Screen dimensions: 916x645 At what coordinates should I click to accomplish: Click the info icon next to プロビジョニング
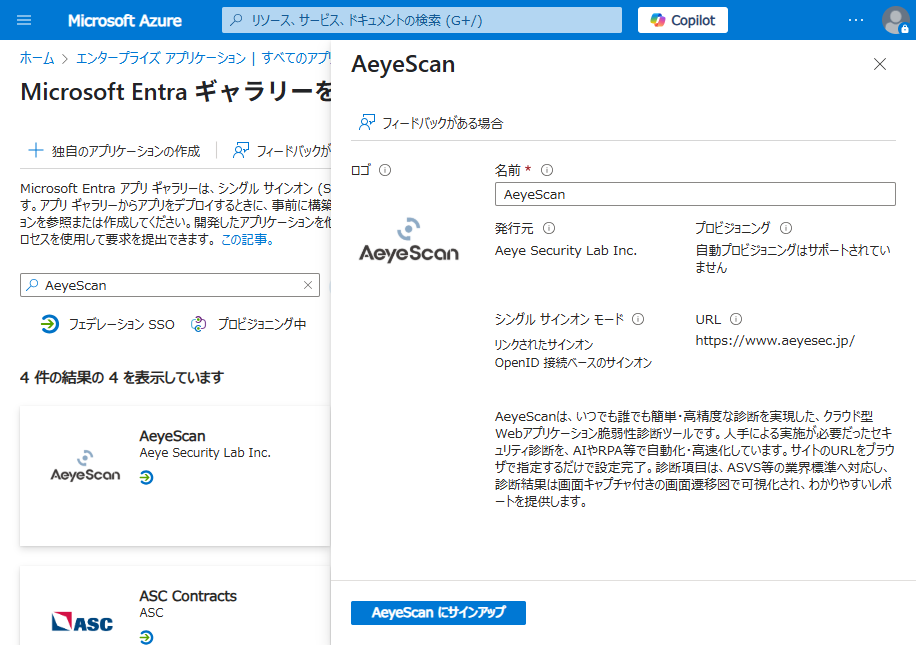[786, 228]
